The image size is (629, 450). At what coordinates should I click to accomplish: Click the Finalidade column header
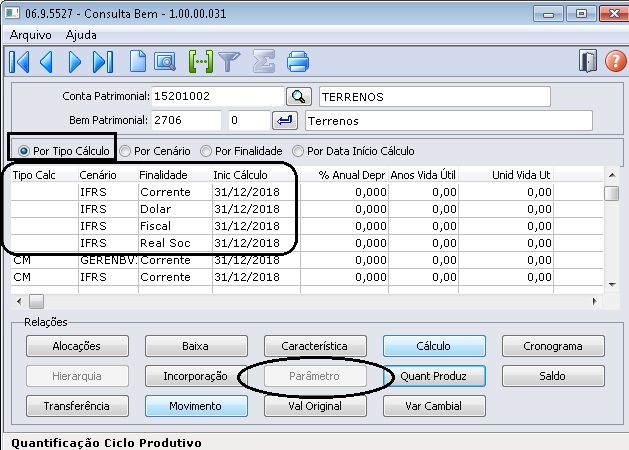click(x=175, y=175)
